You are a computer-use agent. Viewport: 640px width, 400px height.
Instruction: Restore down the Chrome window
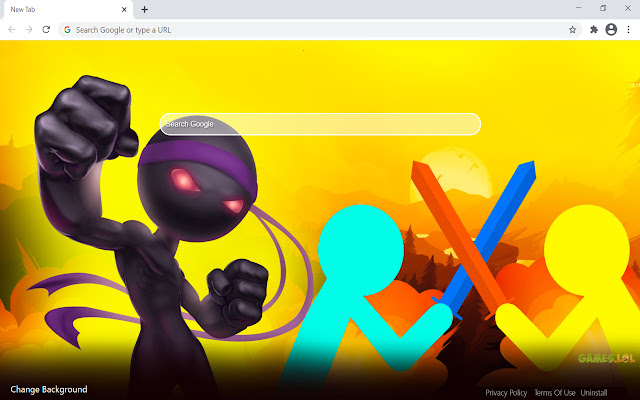pos(603,8)
